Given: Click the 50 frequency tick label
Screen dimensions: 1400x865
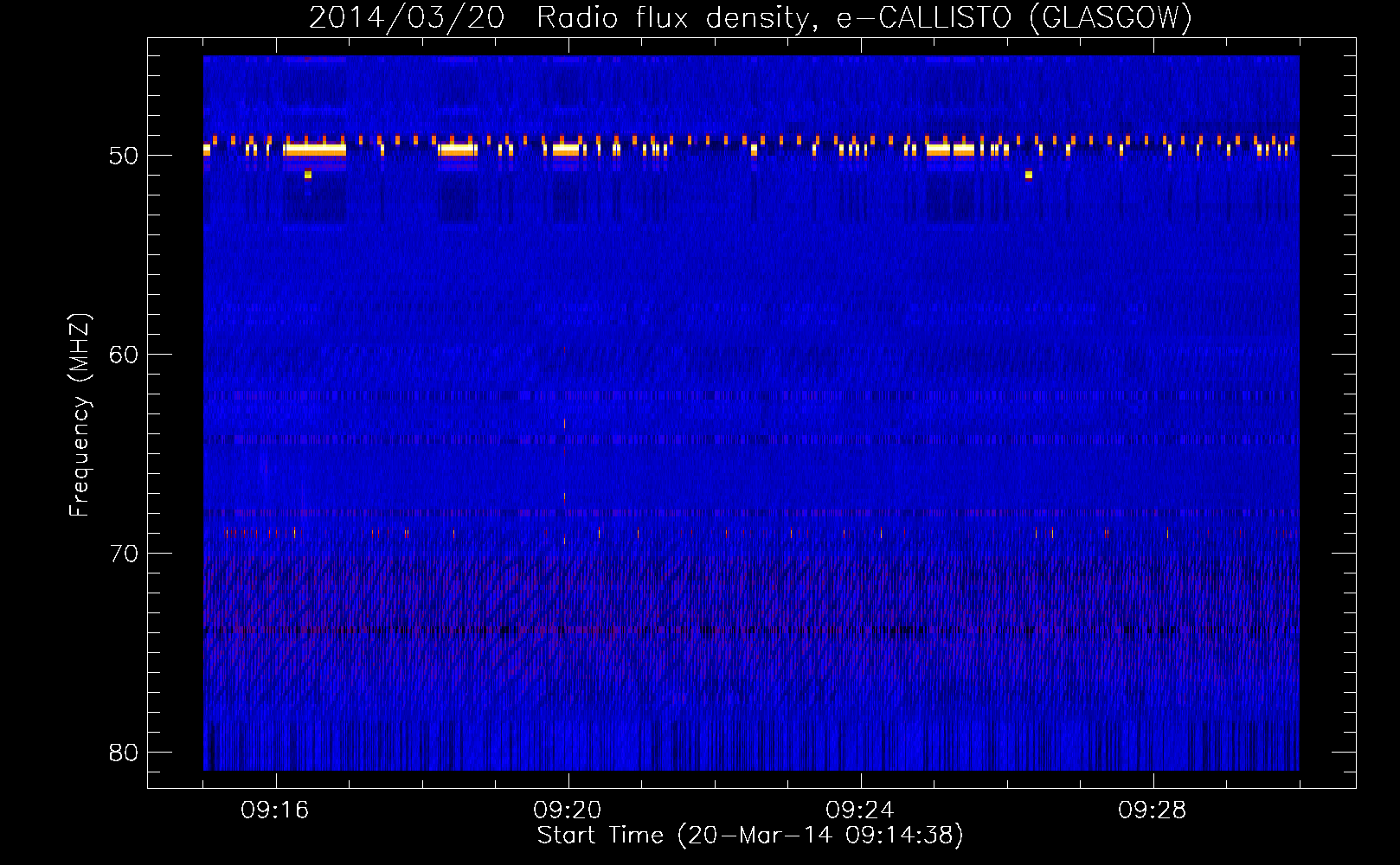Looking at the screenshot, I should [x=124, y=156].
